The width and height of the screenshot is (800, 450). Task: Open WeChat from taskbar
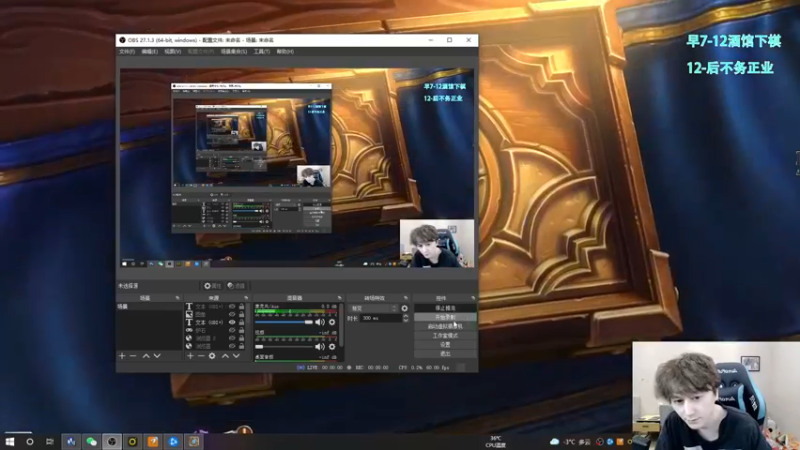[x=91, y=441]
